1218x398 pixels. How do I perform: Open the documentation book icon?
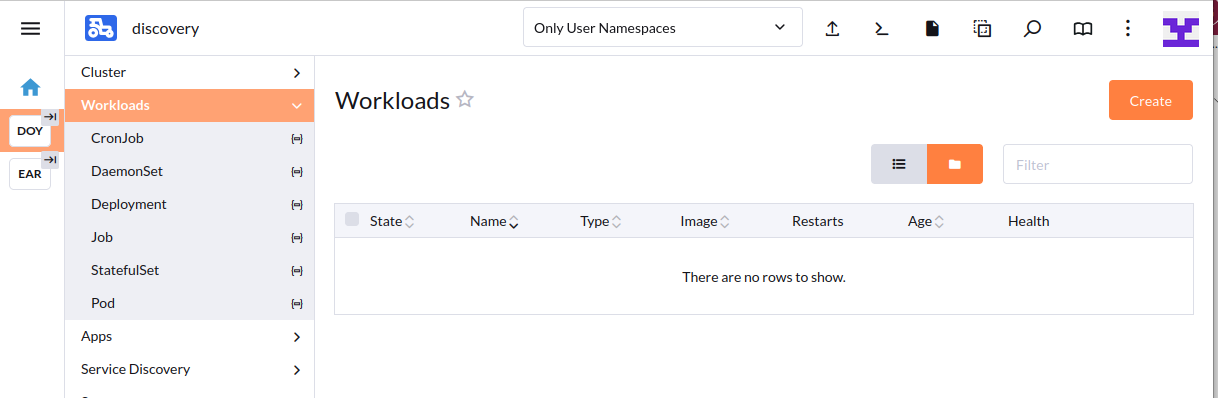(x=1083, y=29)
